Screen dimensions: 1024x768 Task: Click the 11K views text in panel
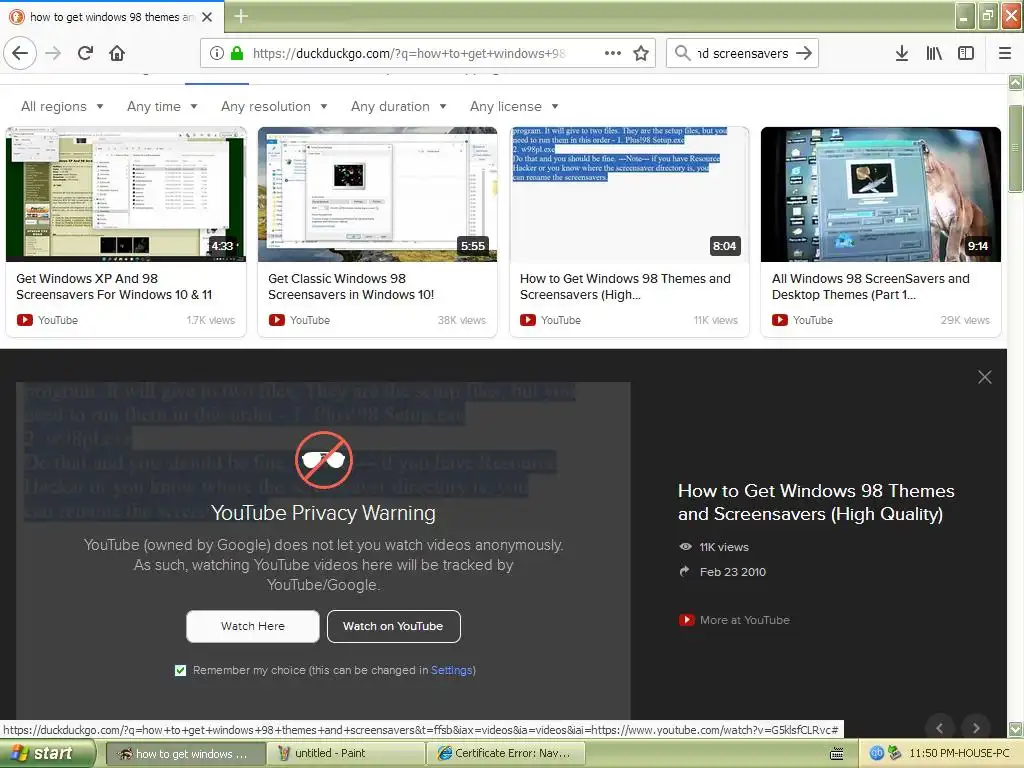point(724,547)
